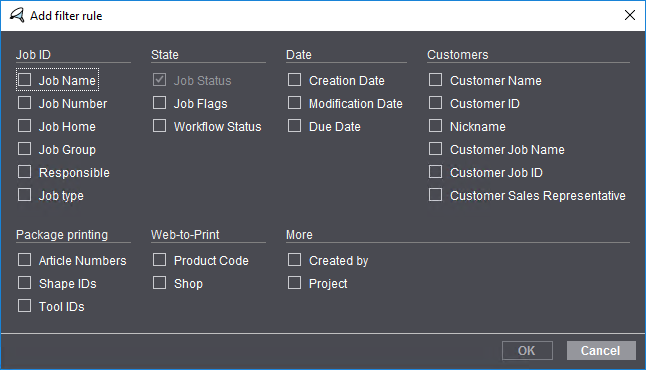Click the More section heading

(x=300, y=235)
